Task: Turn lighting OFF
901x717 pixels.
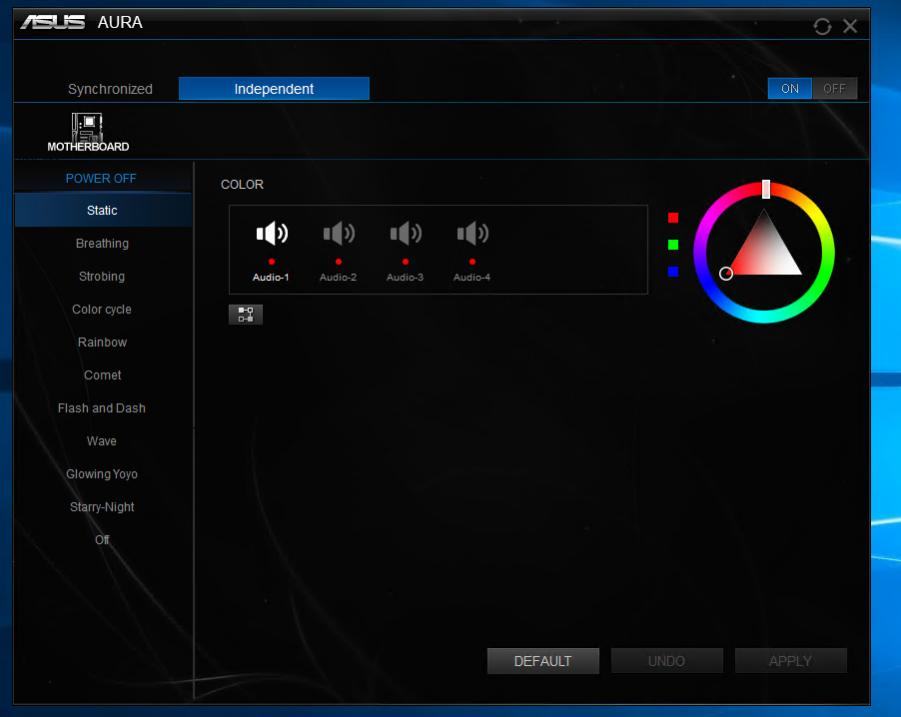Action: click(834, 88)
